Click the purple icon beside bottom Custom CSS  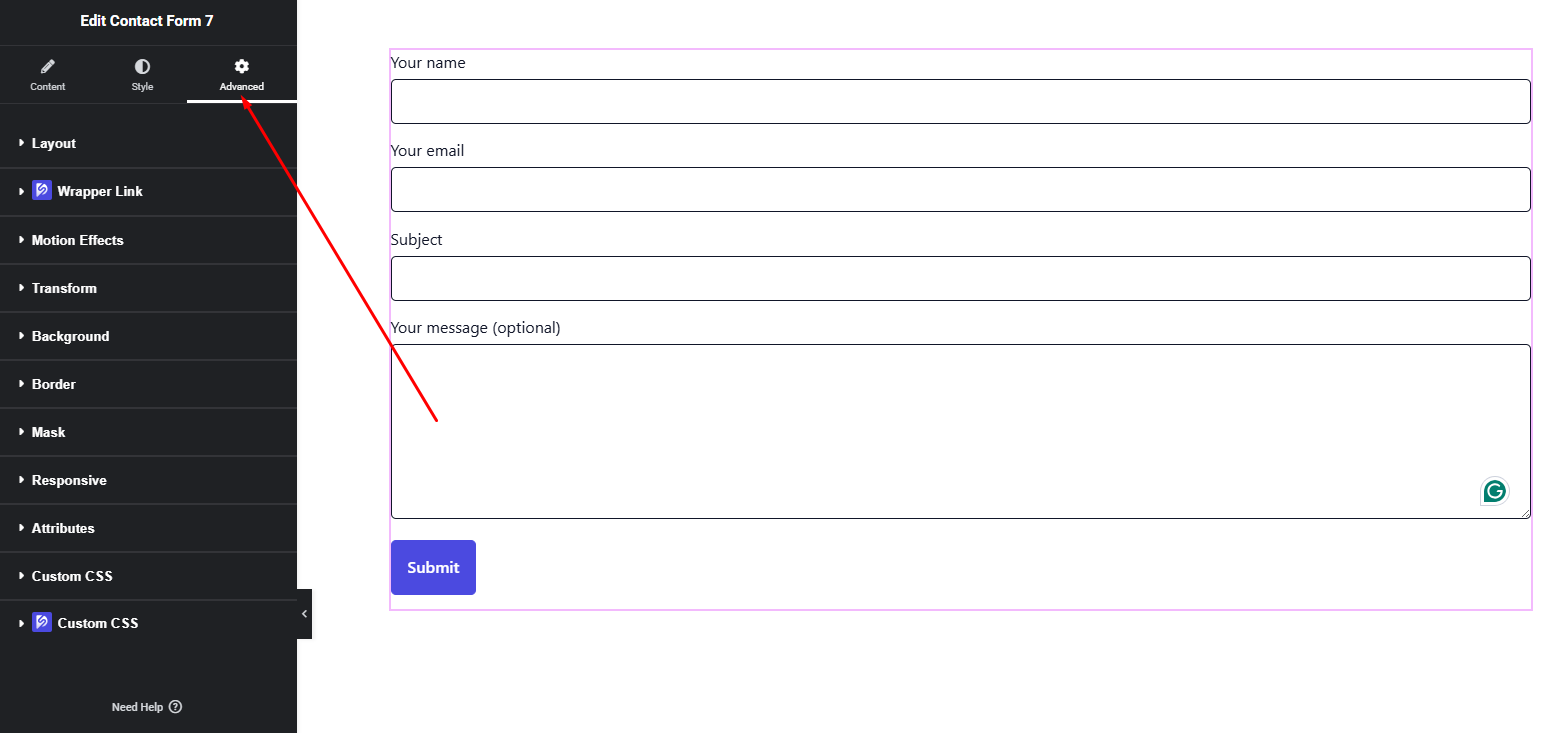click(42, 623)
